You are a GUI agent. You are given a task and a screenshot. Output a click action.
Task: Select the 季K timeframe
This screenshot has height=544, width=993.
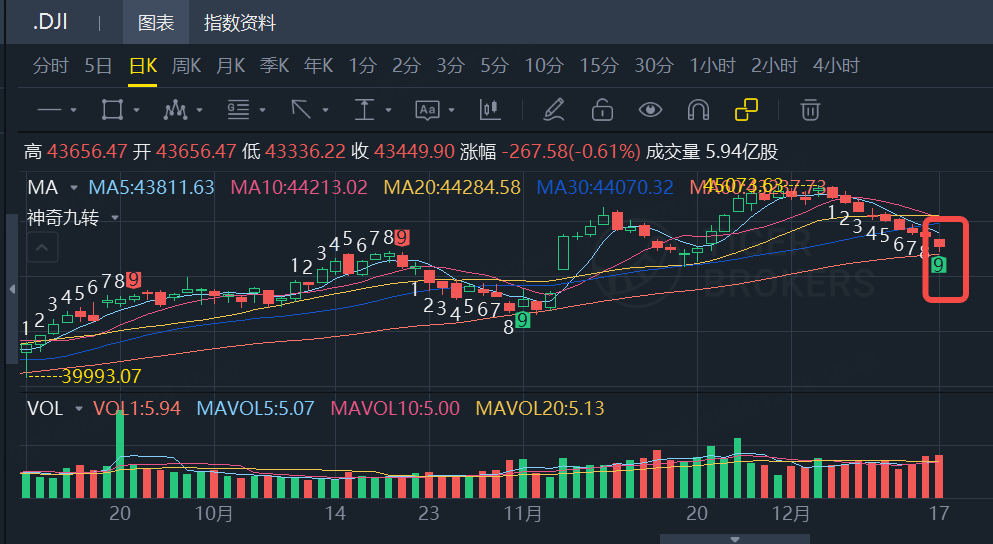click(x=274, y=65)
